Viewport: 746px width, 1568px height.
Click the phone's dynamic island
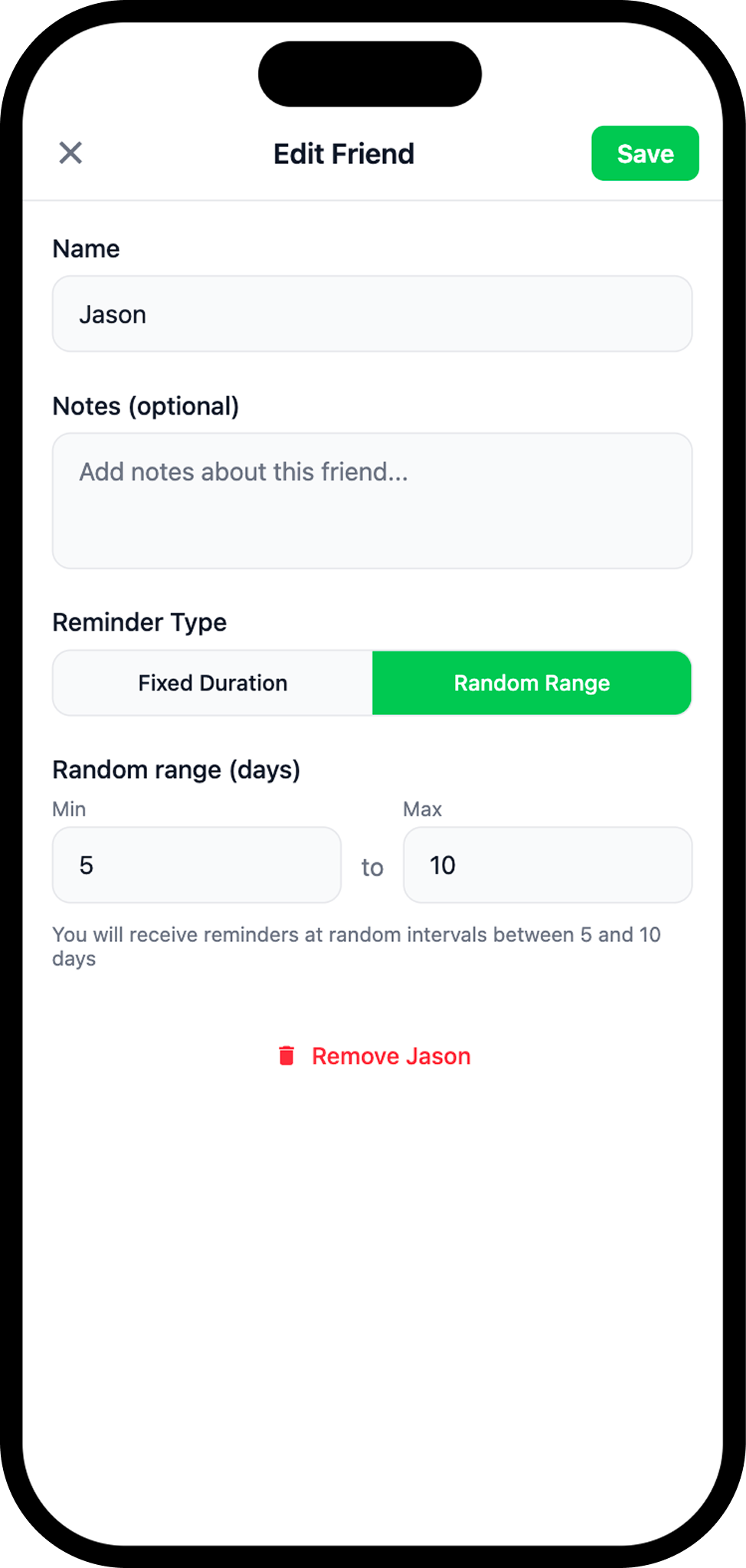pos(370,74)
